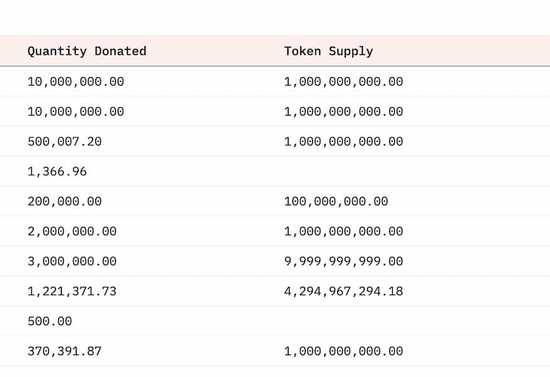Select the 1,366.96 quantity cell
Viewport: 550px width, 377px height.
pos(57,171)
